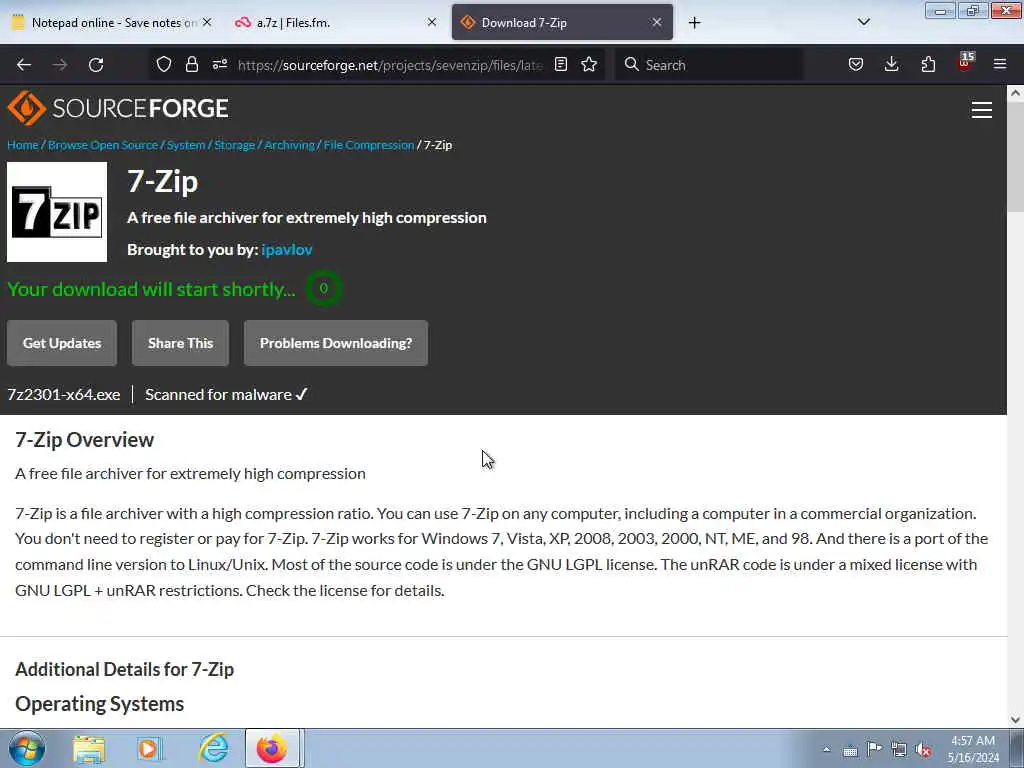Click Problems Downloading? button
The image size is (1024, 768).
click(x=336, y=343)
